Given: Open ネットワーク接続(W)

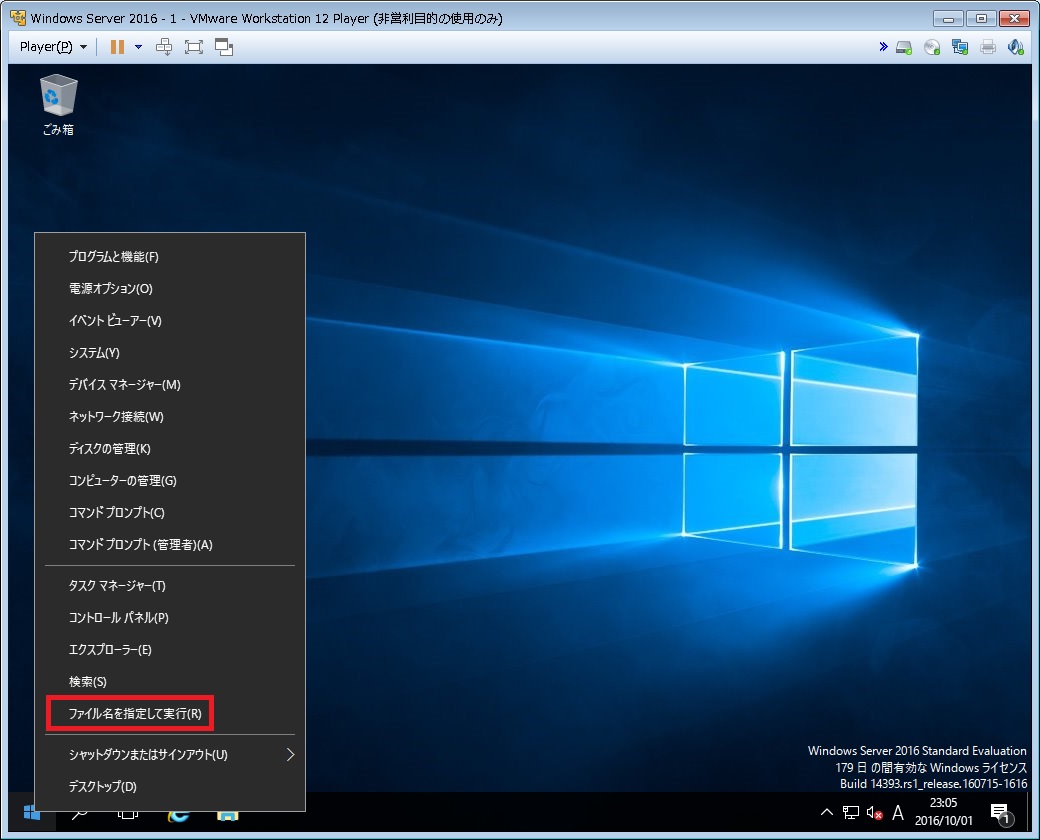Looking at the screenshot, I should pyautogui.click(x=170, y=417).
